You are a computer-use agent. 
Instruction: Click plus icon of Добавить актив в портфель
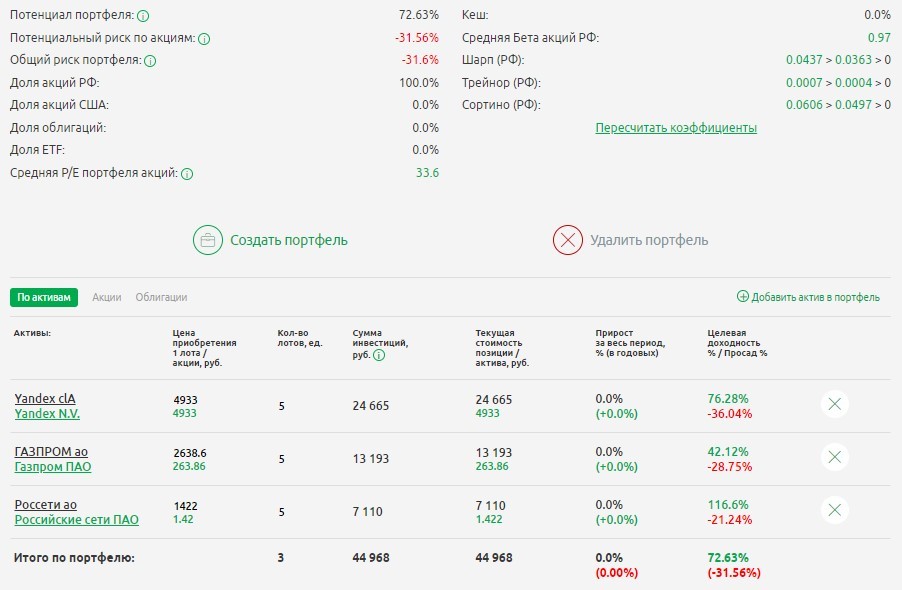(742, 297)
